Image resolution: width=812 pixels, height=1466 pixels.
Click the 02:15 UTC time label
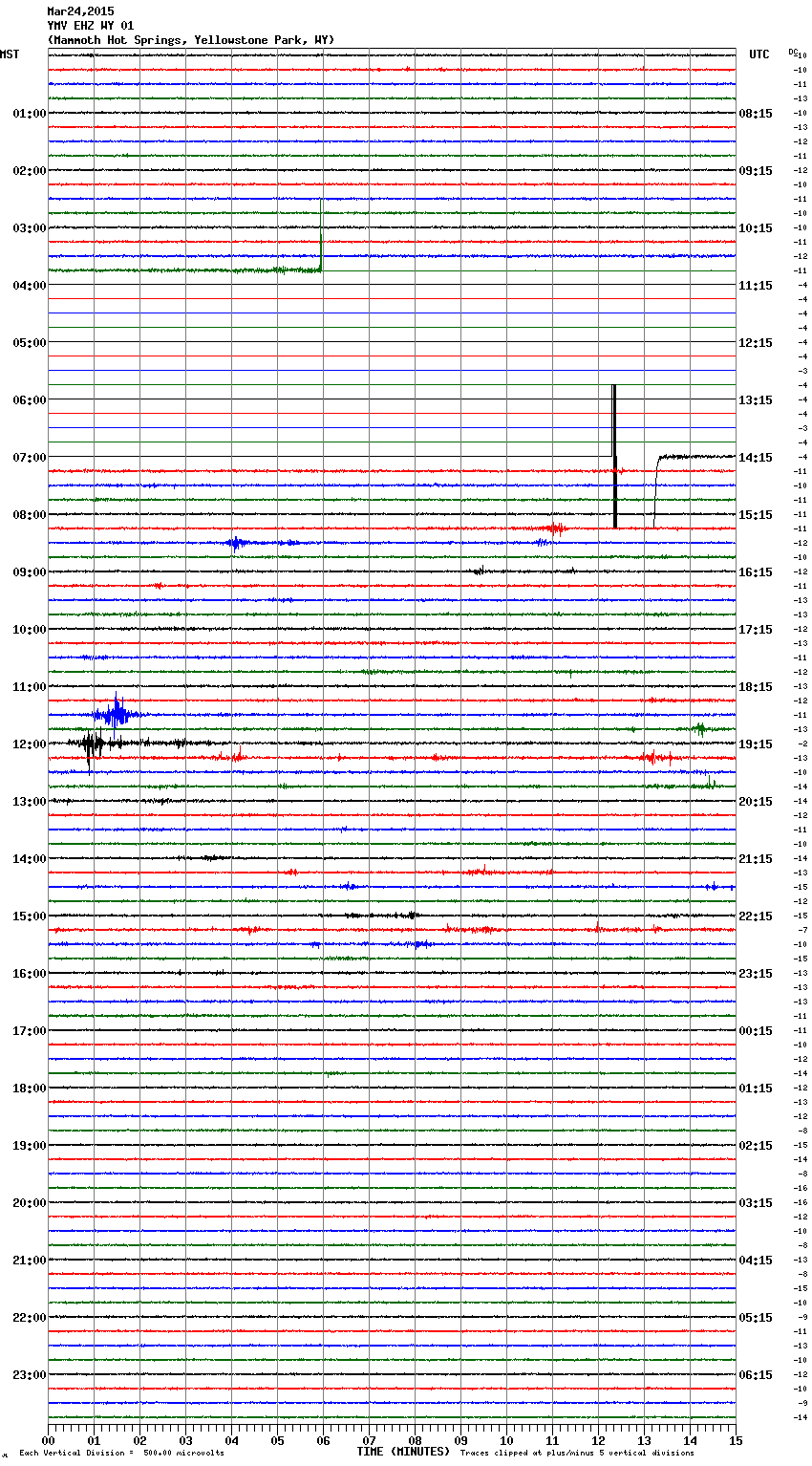[756, 1146]
